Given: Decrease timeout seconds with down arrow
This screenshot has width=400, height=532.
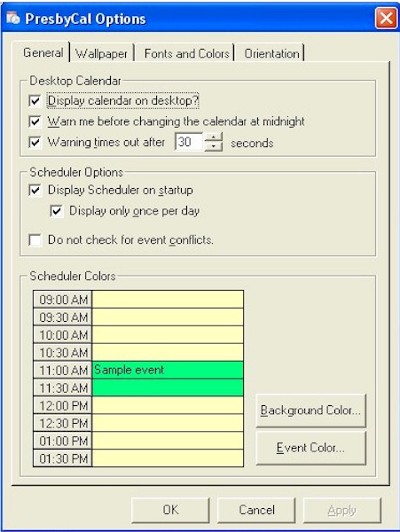Looking at the screenshot, I should 214,146.
